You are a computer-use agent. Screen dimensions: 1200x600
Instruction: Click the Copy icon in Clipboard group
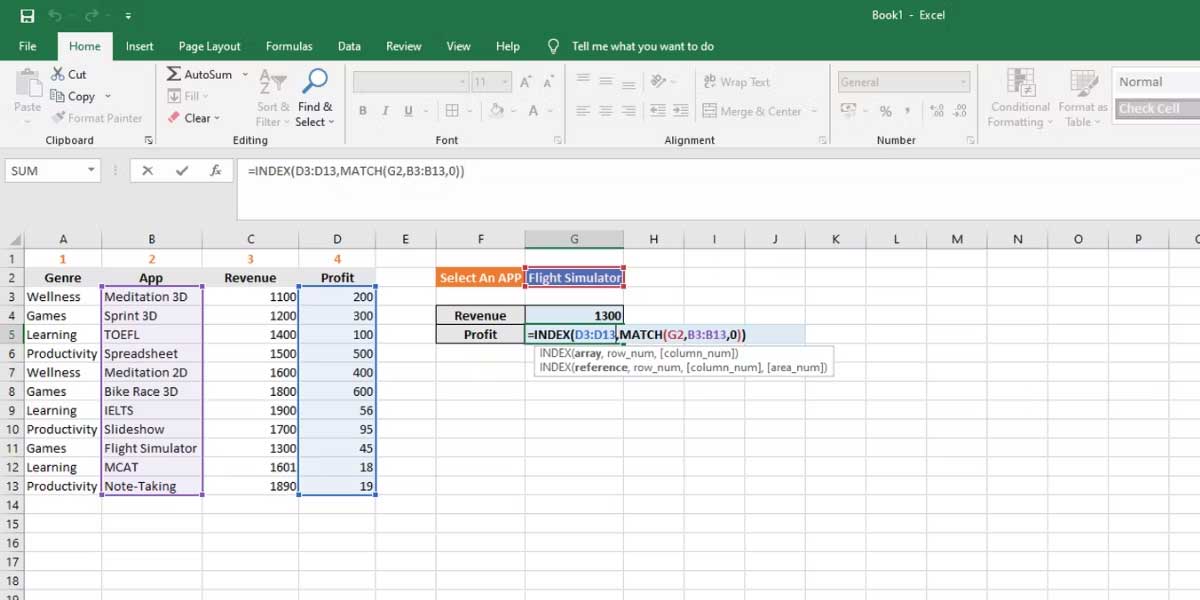(58, 96)
